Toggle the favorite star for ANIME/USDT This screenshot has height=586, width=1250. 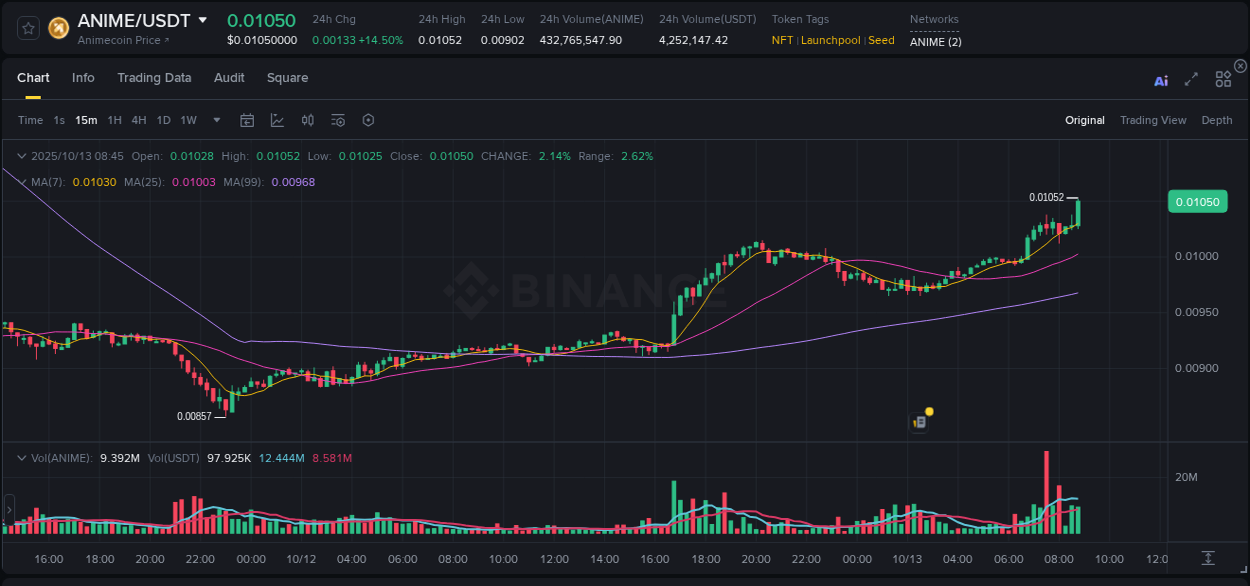point(28,28)
